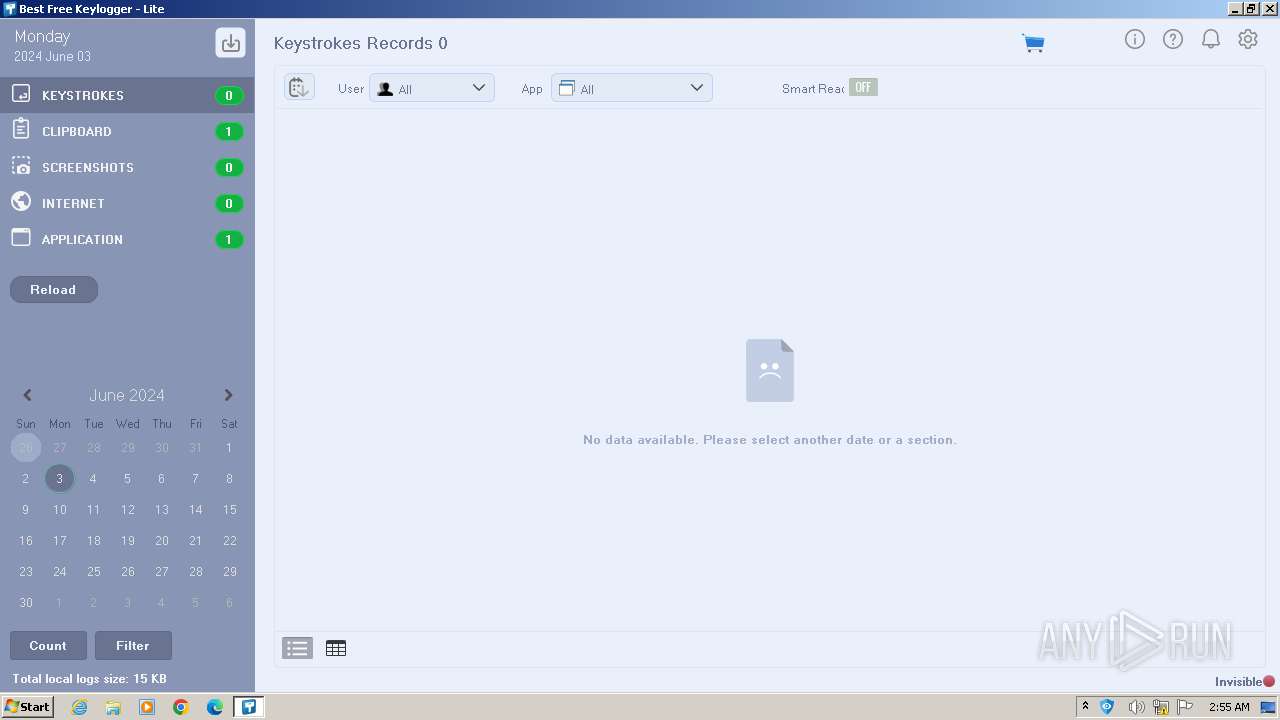Click the Reload button
Image resolution: width=1280 pixels, height=720 pixels.
point(54,289)
